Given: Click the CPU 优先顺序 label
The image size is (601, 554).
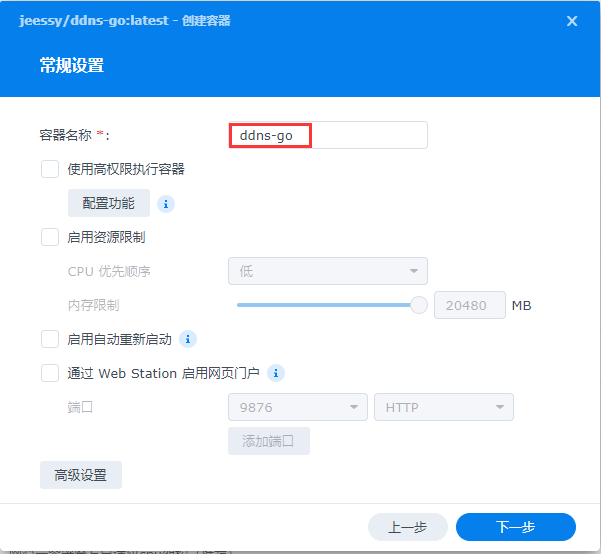Looking at the screenshot, I should tap(109, 271).
